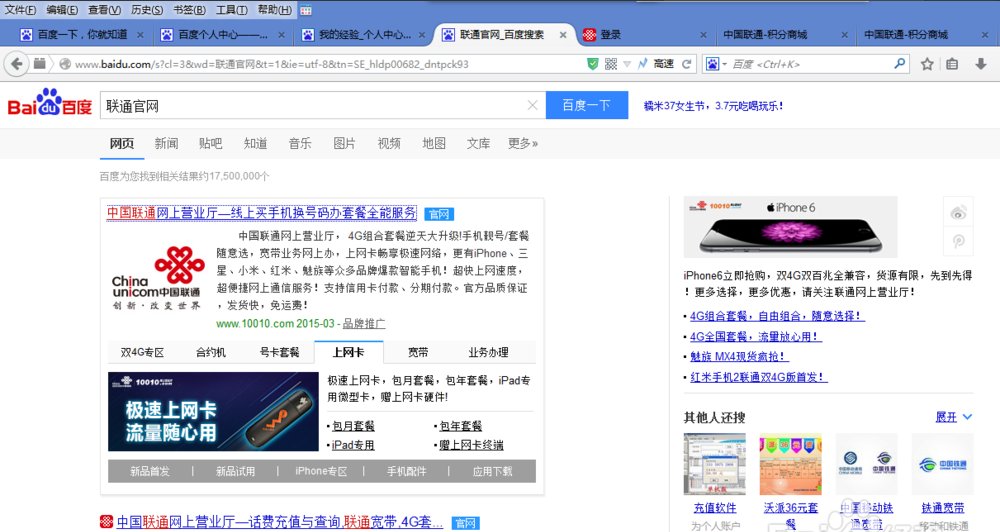
Task: Open the 工具(T) menu
Action: 232,10
